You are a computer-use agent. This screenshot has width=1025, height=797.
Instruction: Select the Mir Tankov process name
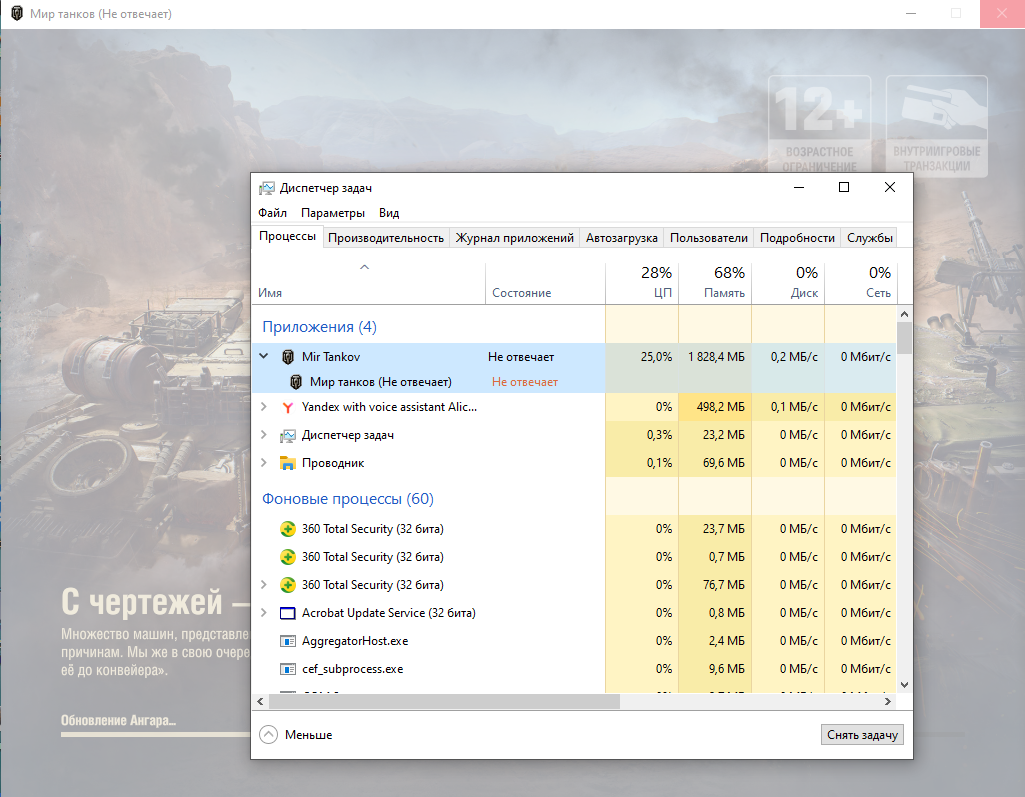[331, 357]
